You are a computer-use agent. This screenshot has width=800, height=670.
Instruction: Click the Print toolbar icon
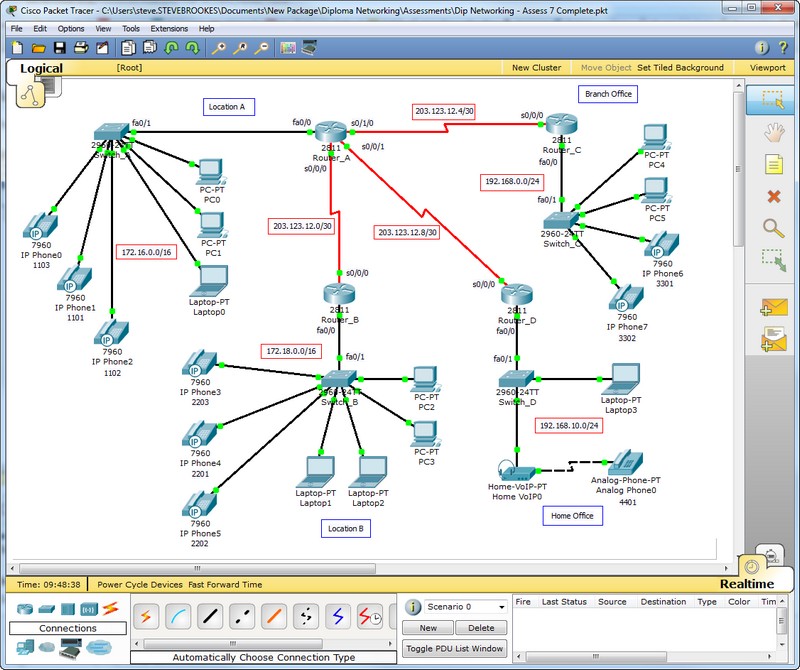pyautogui.click(x=81, y=48)
